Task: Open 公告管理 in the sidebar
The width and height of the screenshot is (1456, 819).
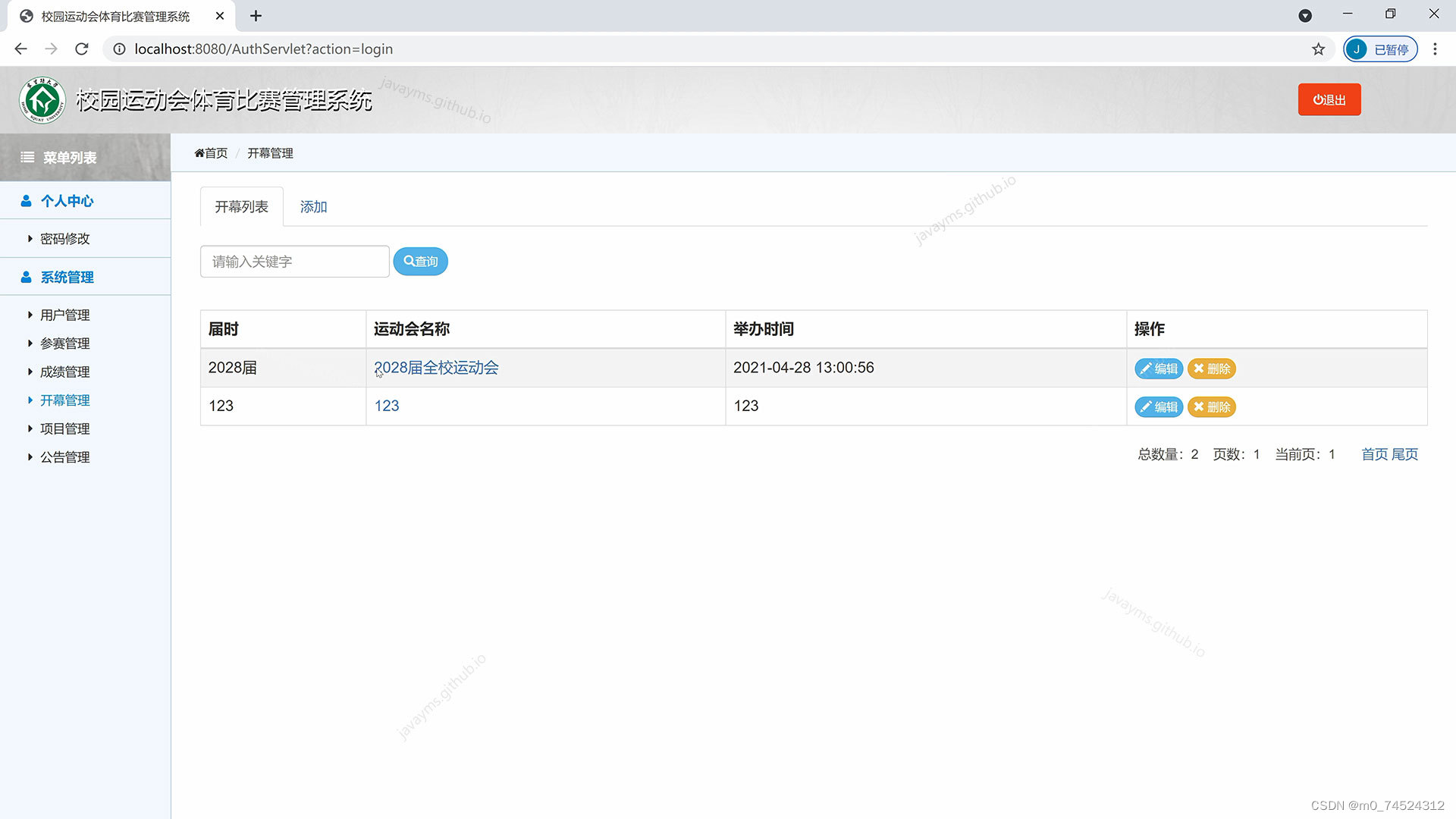Action: coord(64,457)
